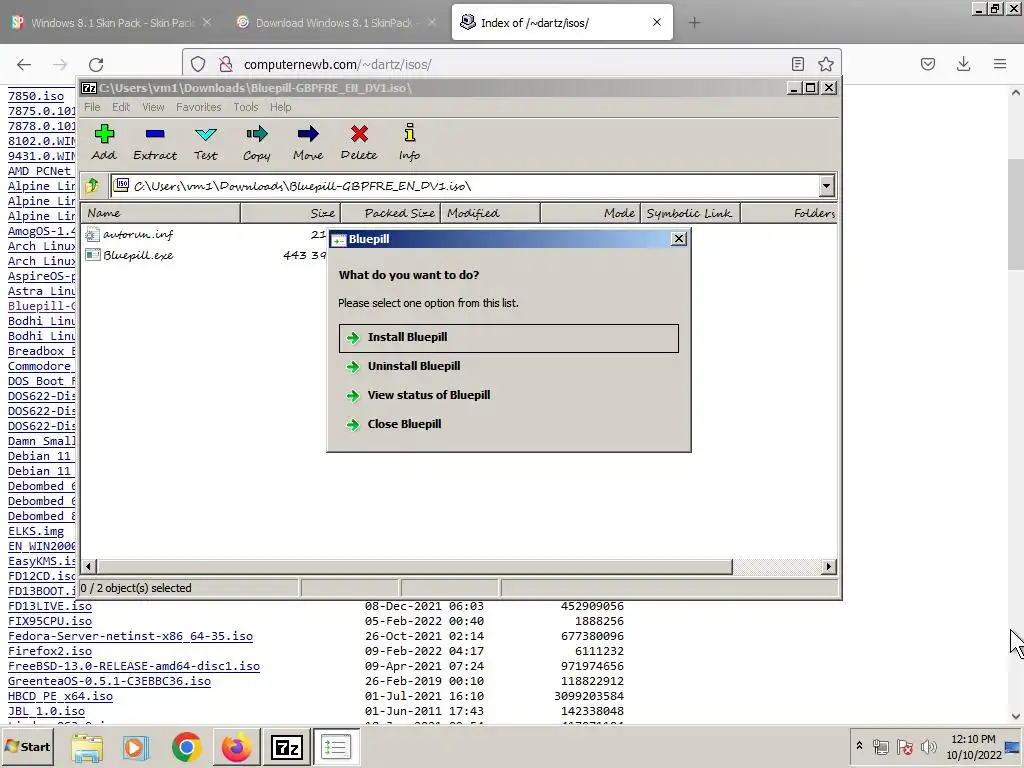The height and width of the screenshot is (768, 1024).
Task: Open a new Firefox tab
Action: (x=694, y=23)
